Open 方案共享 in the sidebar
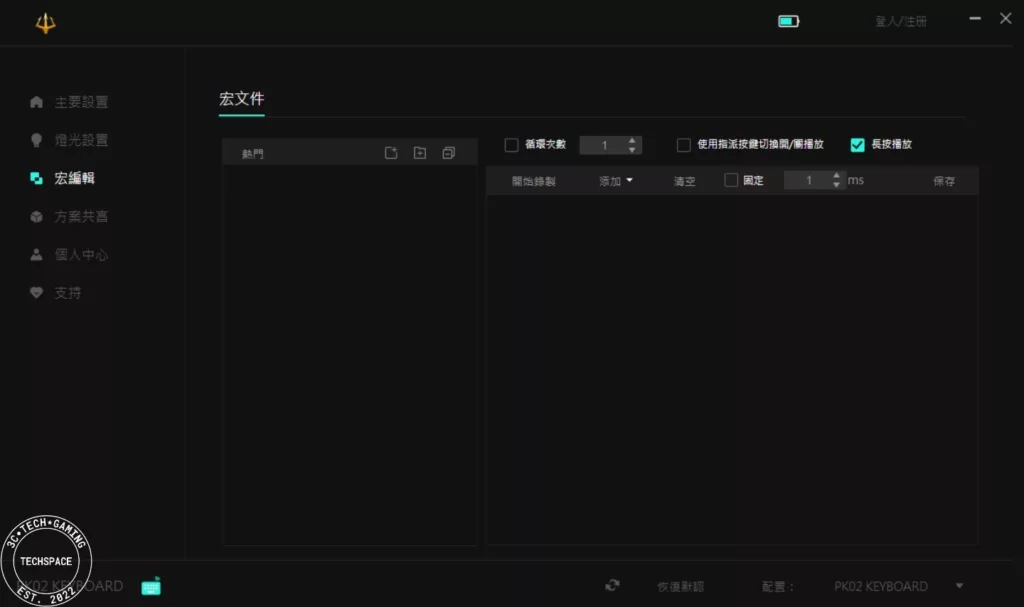 pyautogui.click(x=81, y=217)
